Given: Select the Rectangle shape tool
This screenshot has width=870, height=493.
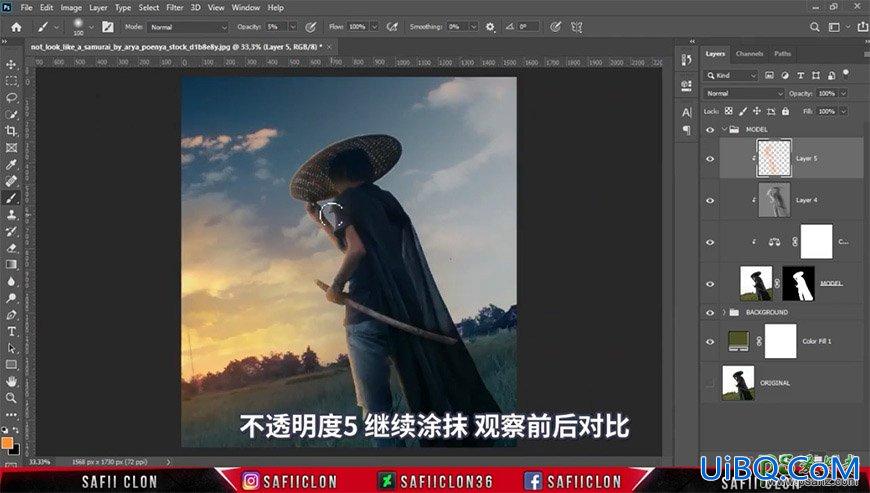Looking at the screenshot, I should point(11,364).
